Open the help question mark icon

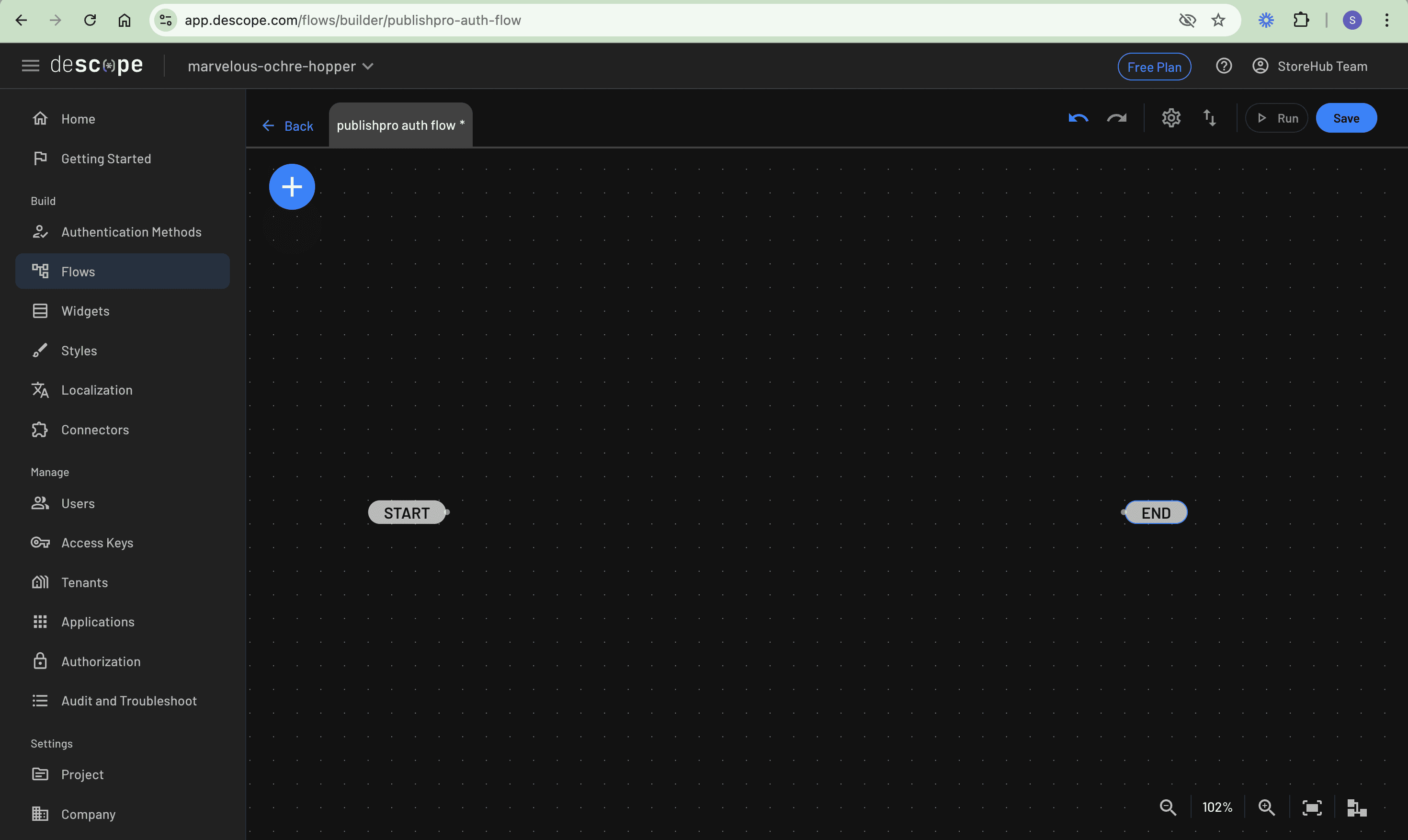tap(1224, 66)
